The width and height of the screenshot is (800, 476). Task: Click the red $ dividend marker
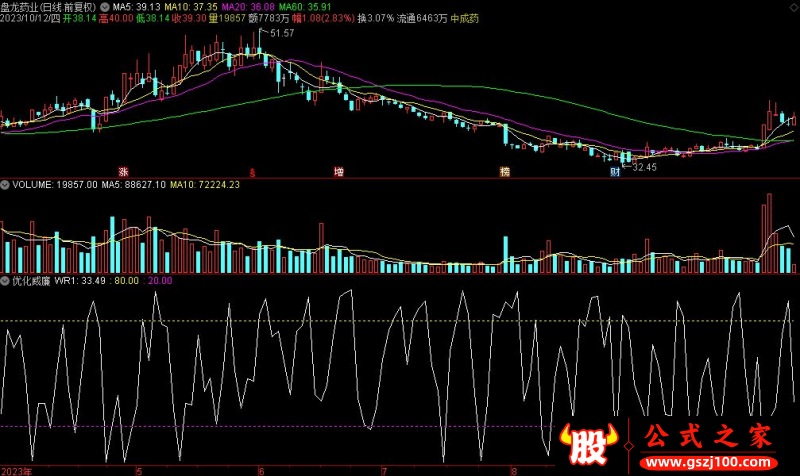pos(252,172)
